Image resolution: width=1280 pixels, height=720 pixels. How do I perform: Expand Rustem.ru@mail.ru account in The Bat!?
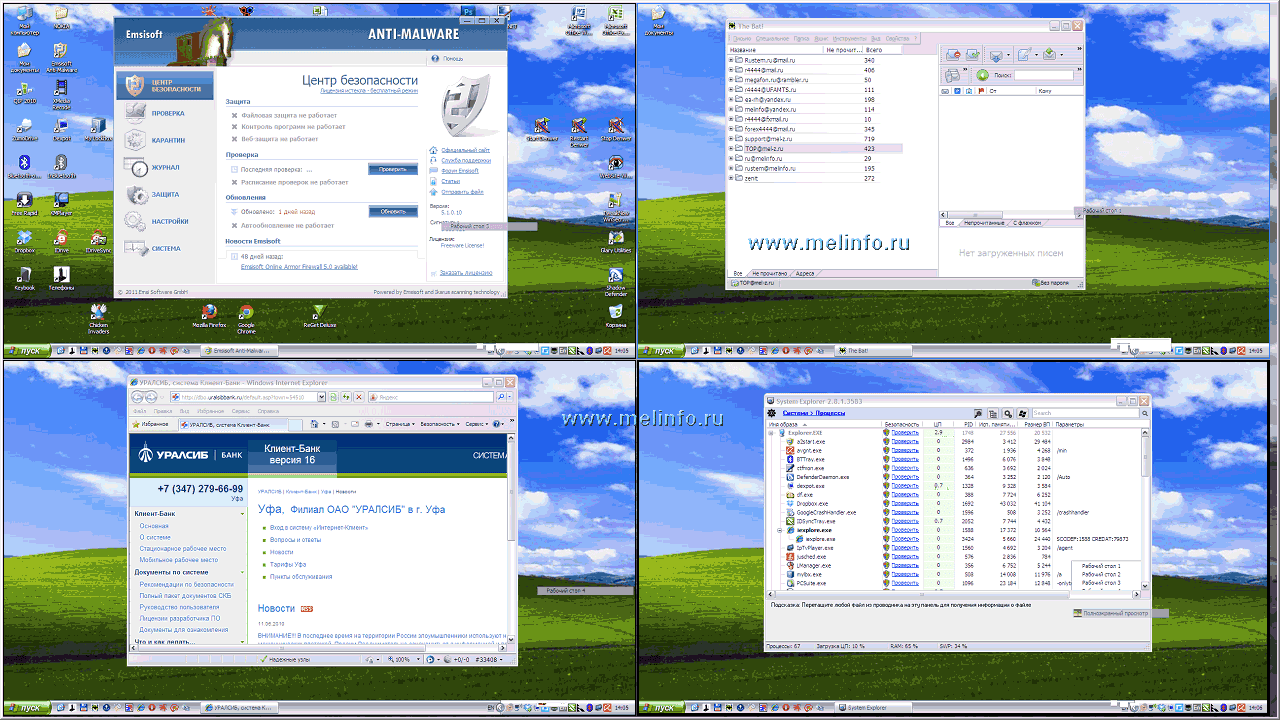731,60
